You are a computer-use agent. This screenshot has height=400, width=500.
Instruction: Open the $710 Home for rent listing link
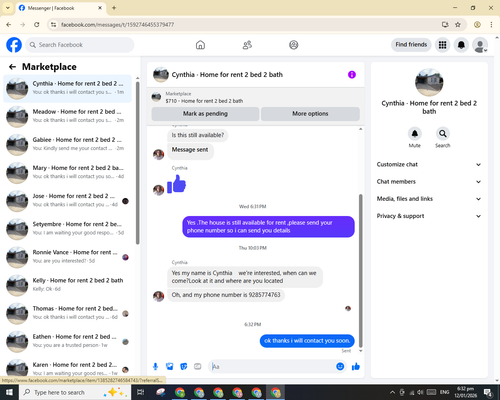point(204,101)
